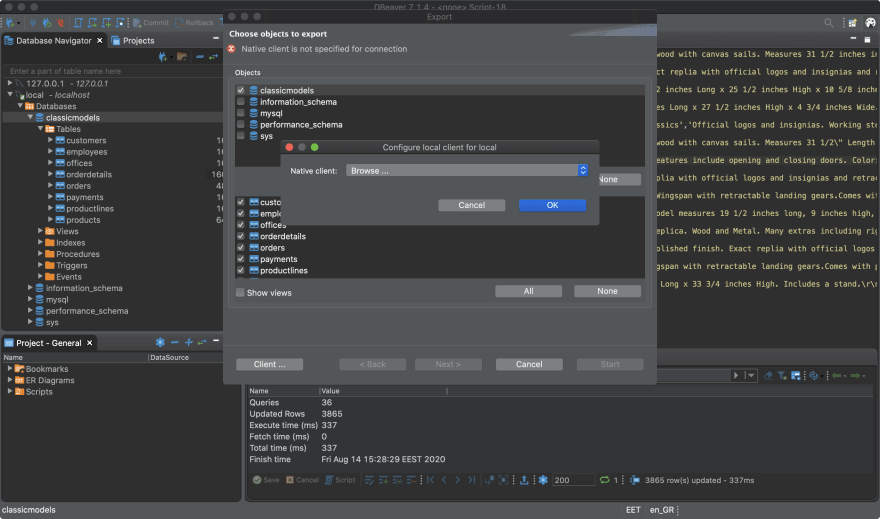Click the table name filter input field
Viewport: 880px width, 519px height.
tap(112, 71)
